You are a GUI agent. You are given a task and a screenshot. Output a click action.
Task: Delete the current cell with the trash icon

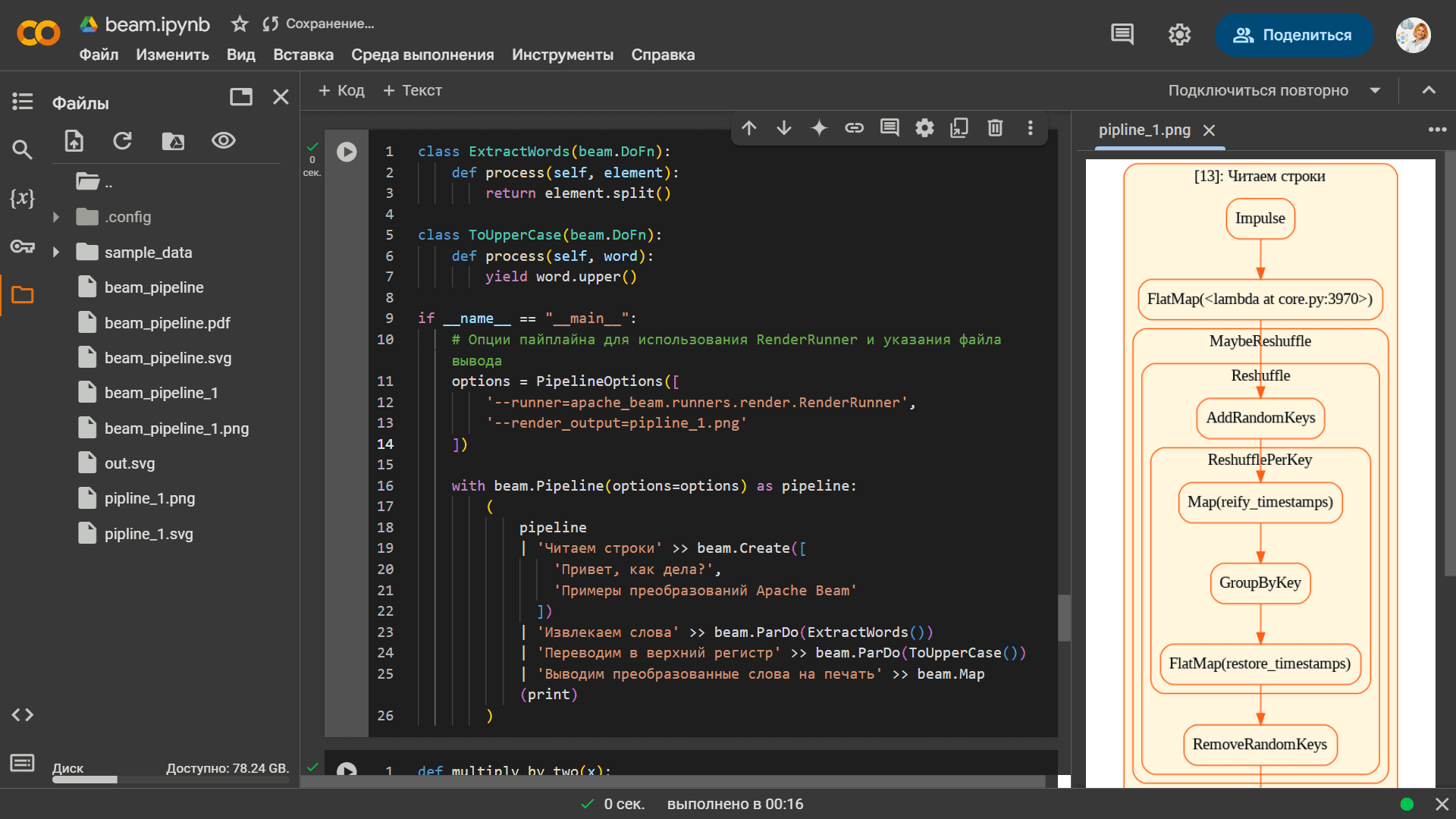pyautogui.click(x=995, y=128)
